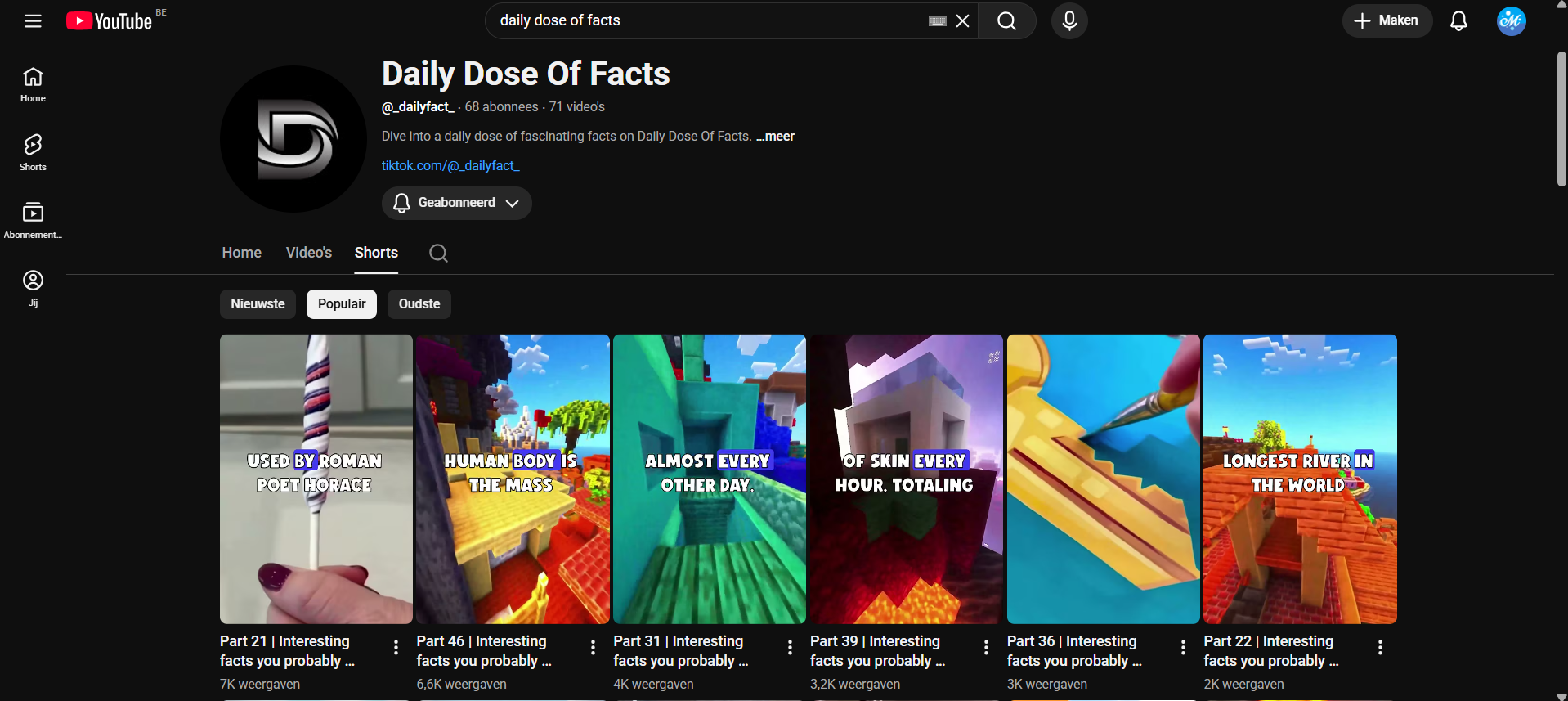
Task: Open Part 46 Interesting facts title
Action: coord(484,651)
